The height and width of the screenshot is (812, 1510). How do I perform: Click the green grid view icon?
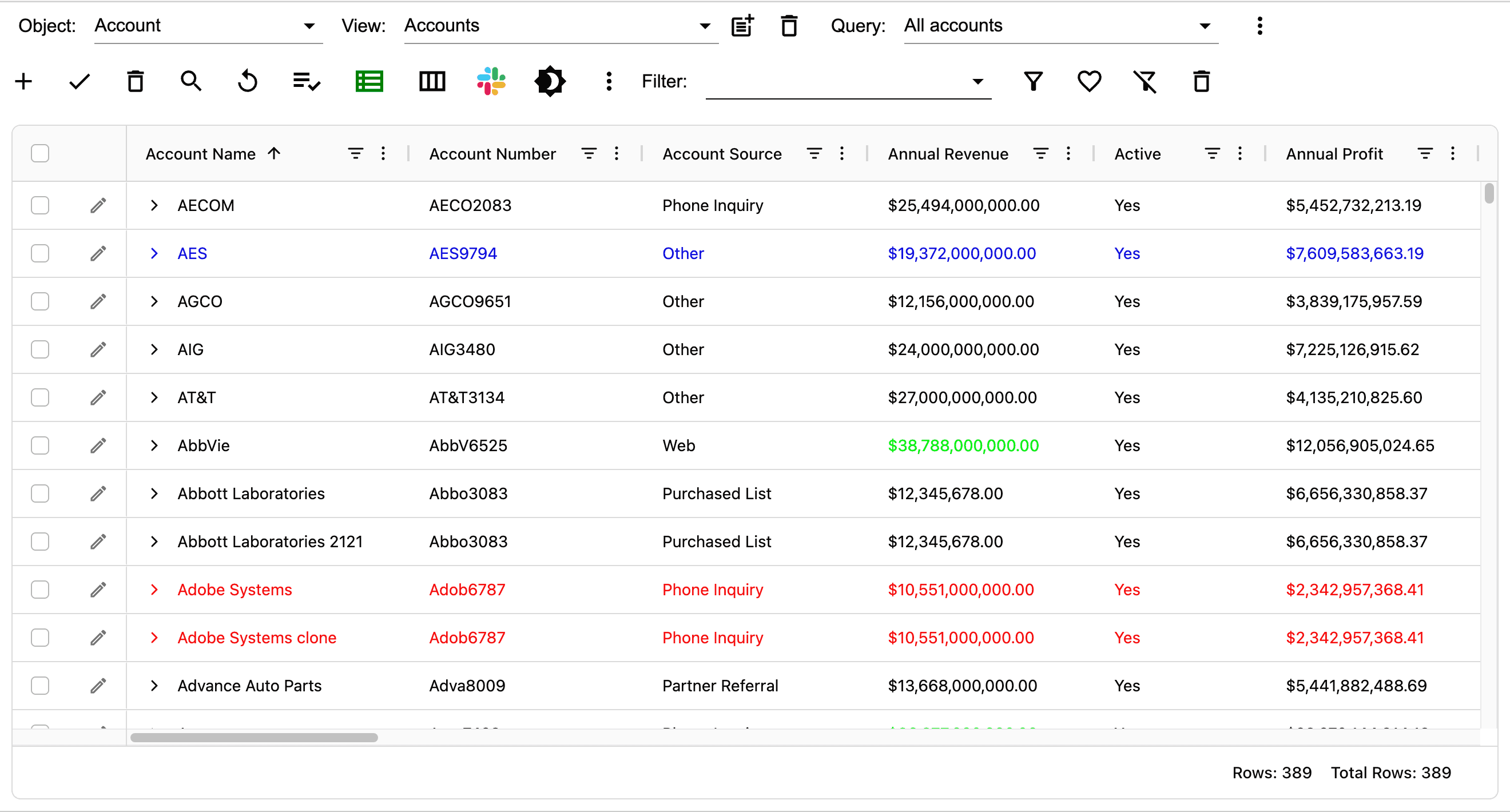click(x=369, y=81)
